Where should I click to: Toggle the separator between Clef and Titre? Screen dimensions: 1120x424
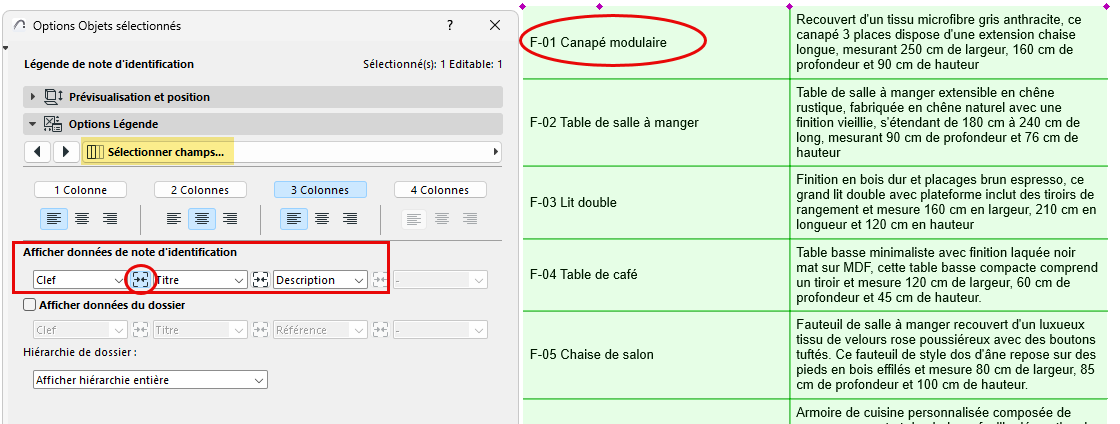pos(140,281)
